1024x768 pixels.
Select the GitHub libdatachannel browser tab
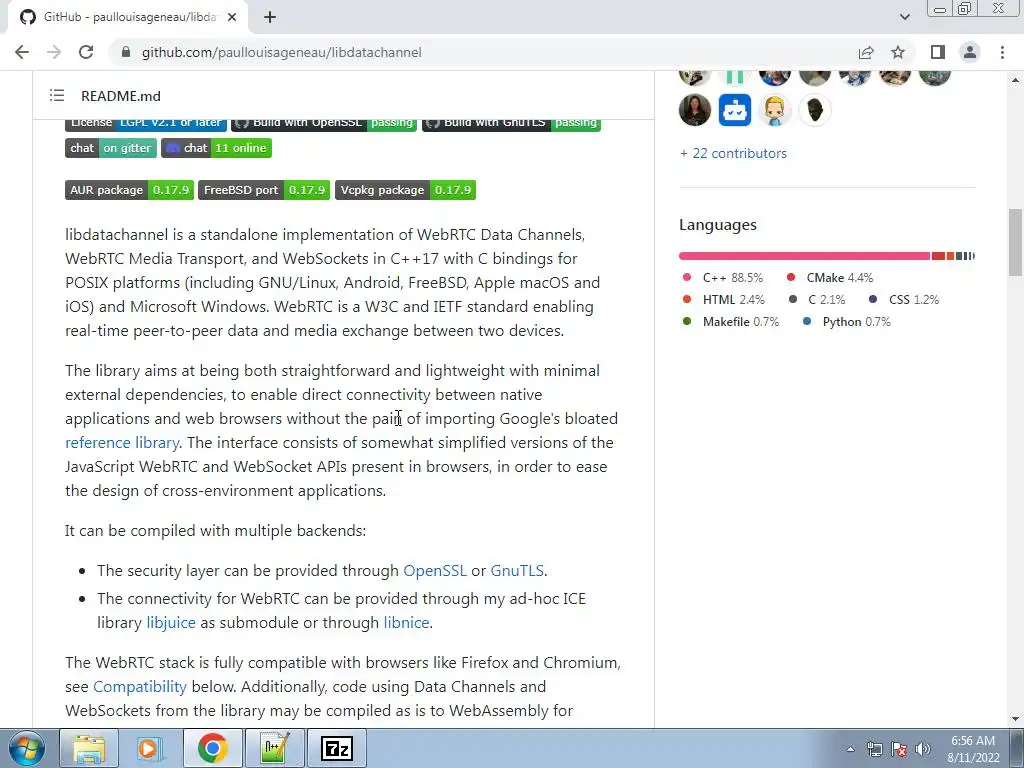click(x=128, y=17)
